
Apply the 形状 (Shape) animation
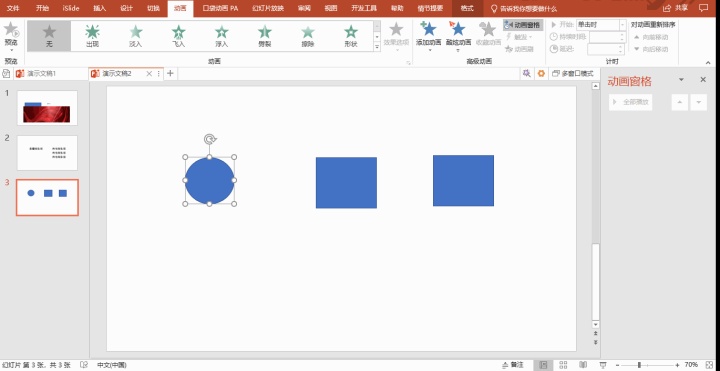(351, 36)
